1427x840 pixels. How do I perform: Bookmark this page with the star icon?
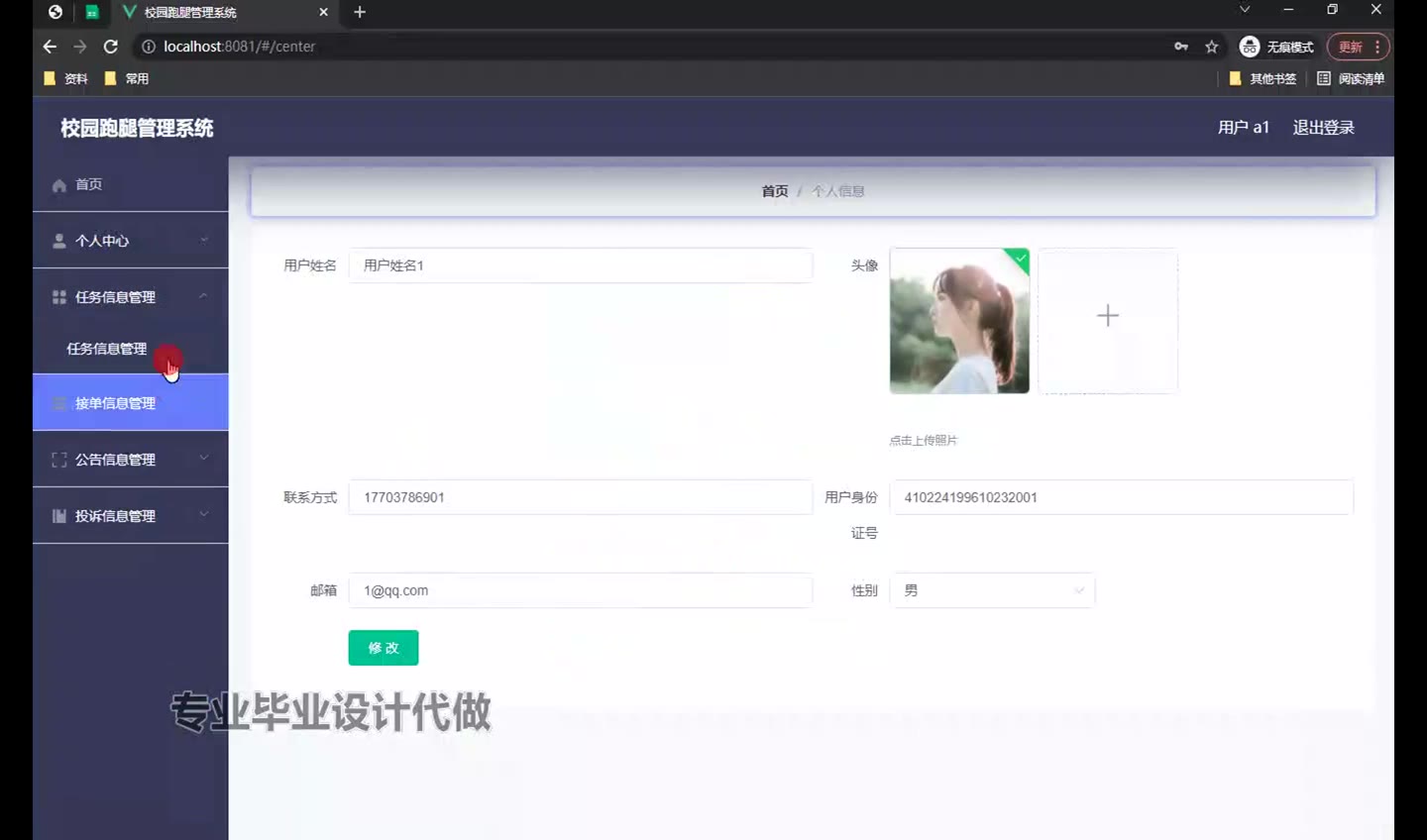(x=1211, y=47)
